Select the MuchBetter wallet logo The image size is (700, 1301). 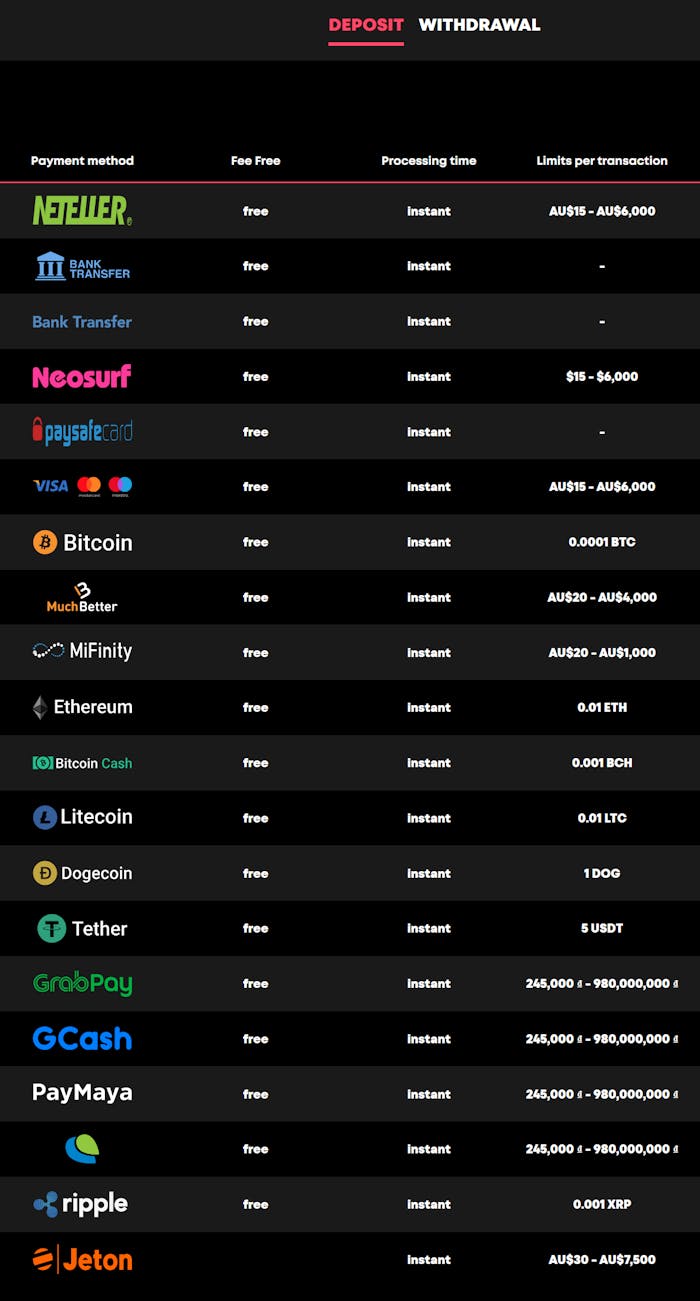coord(81,597)
